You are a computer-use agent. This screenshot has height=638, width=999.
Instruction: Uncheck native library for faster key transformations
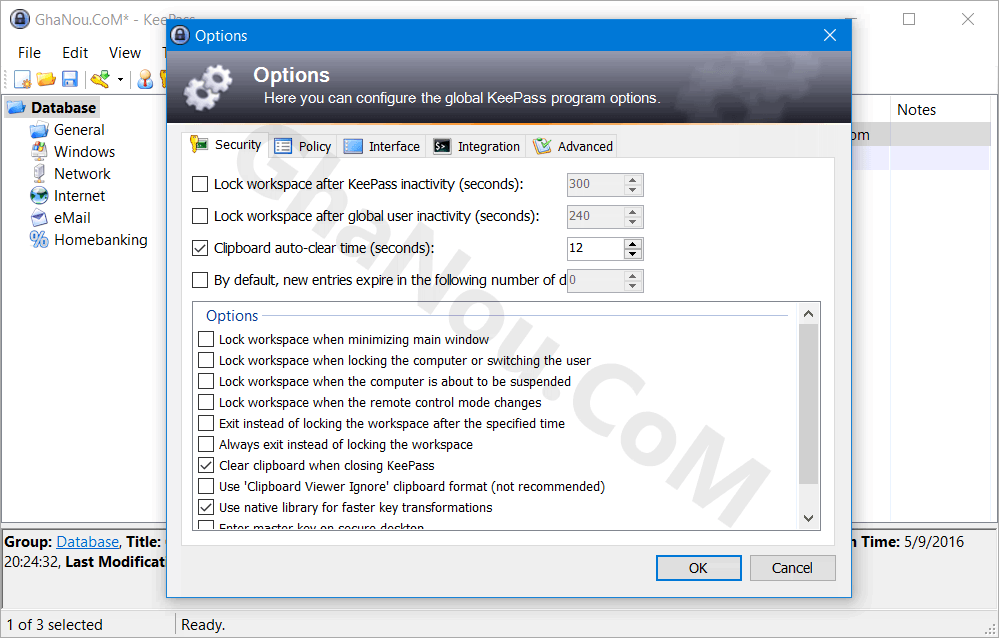pyautogui.click(x=206, y=507)
